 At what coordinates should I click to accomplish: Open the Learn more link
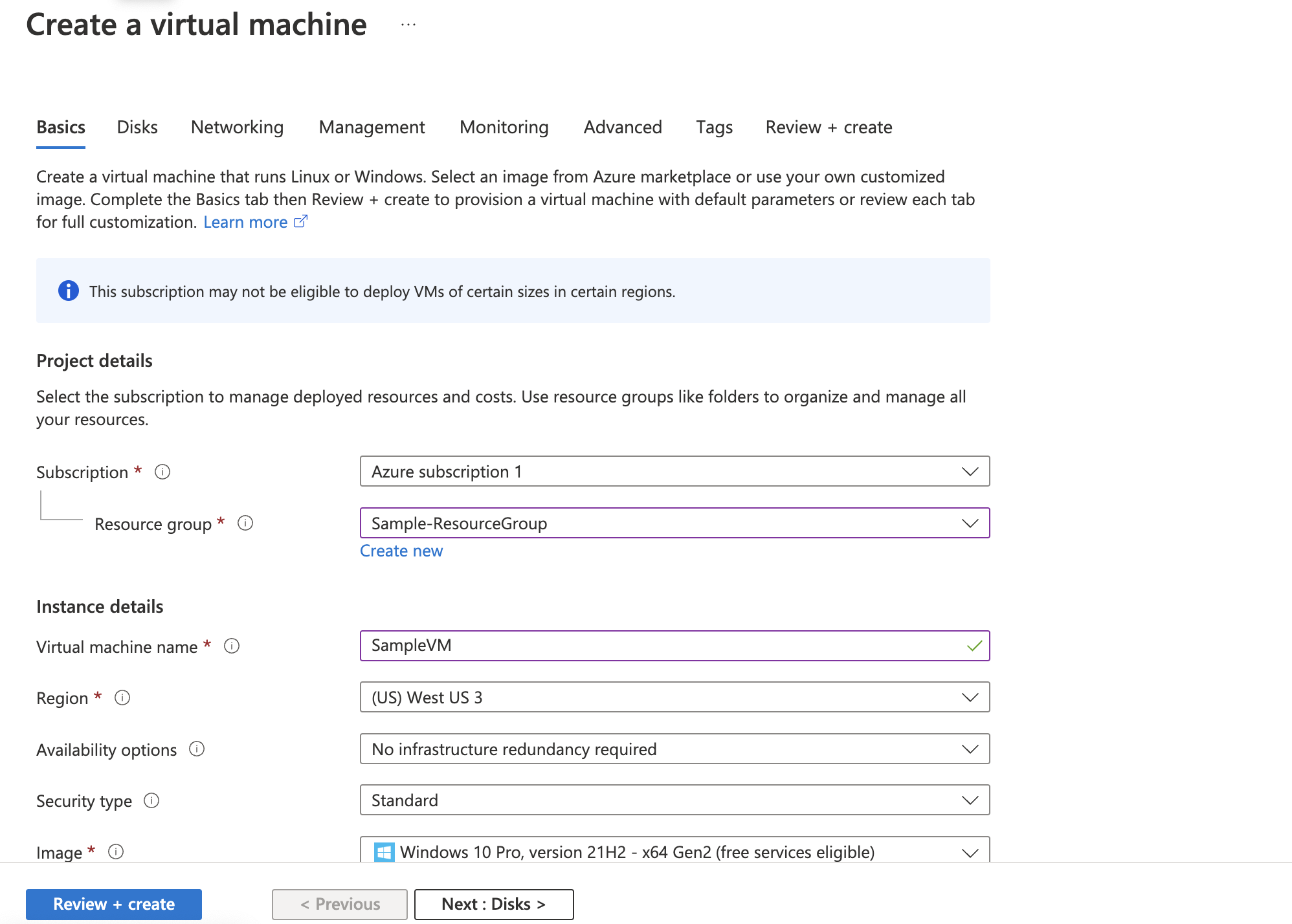(247, 222)
